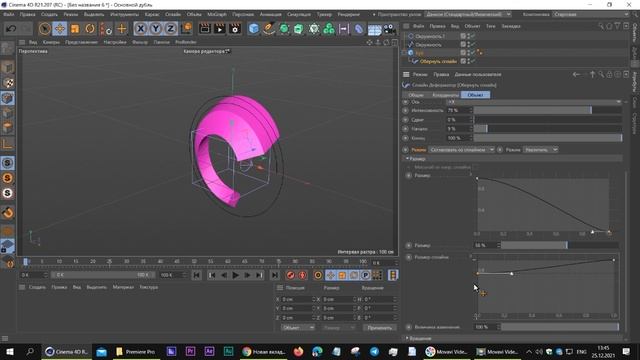Activate the Scale tool
The height and width of the screenshot is (360, 640).
click(75, 29)
